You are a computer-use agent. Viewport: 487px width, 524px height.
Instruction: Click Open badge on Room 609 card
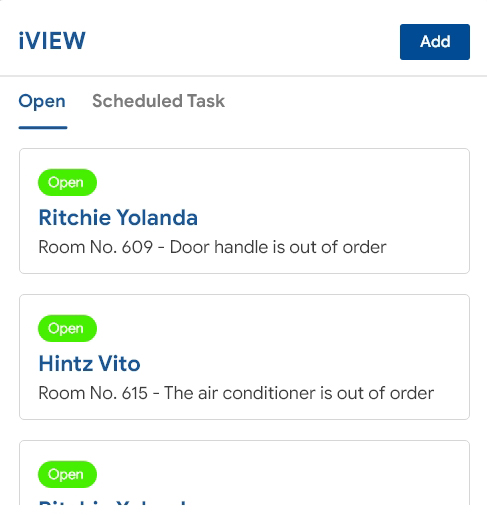coord(67,182)
